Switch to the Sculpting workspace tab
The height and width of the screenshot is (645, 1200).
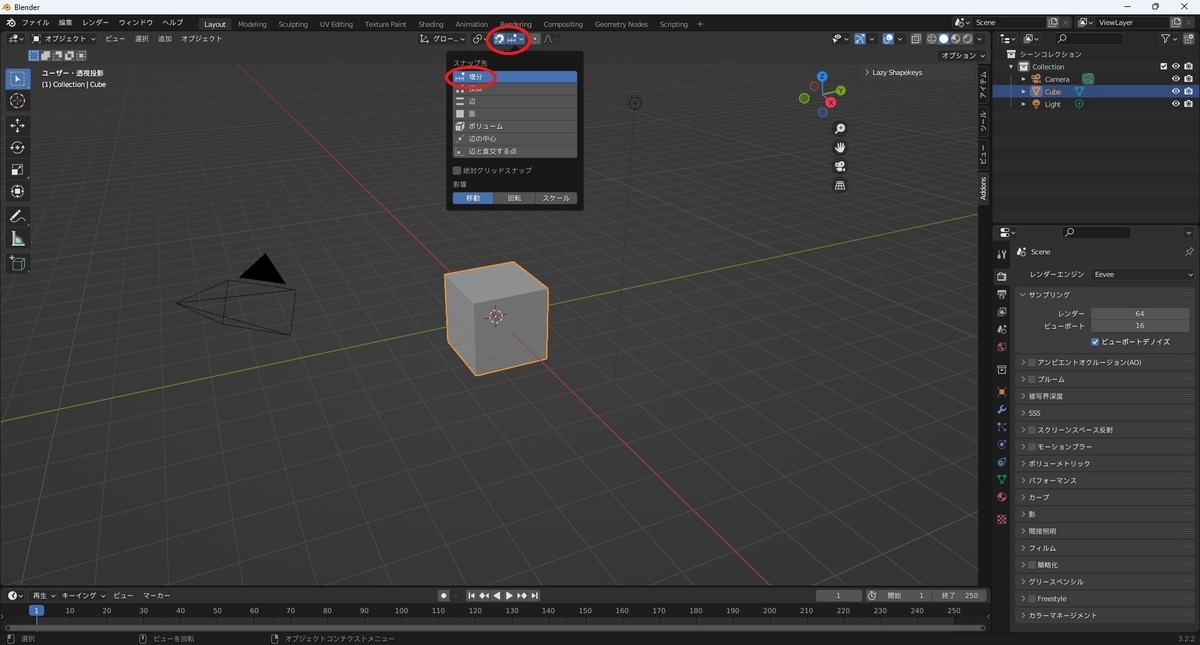[293, 24]
